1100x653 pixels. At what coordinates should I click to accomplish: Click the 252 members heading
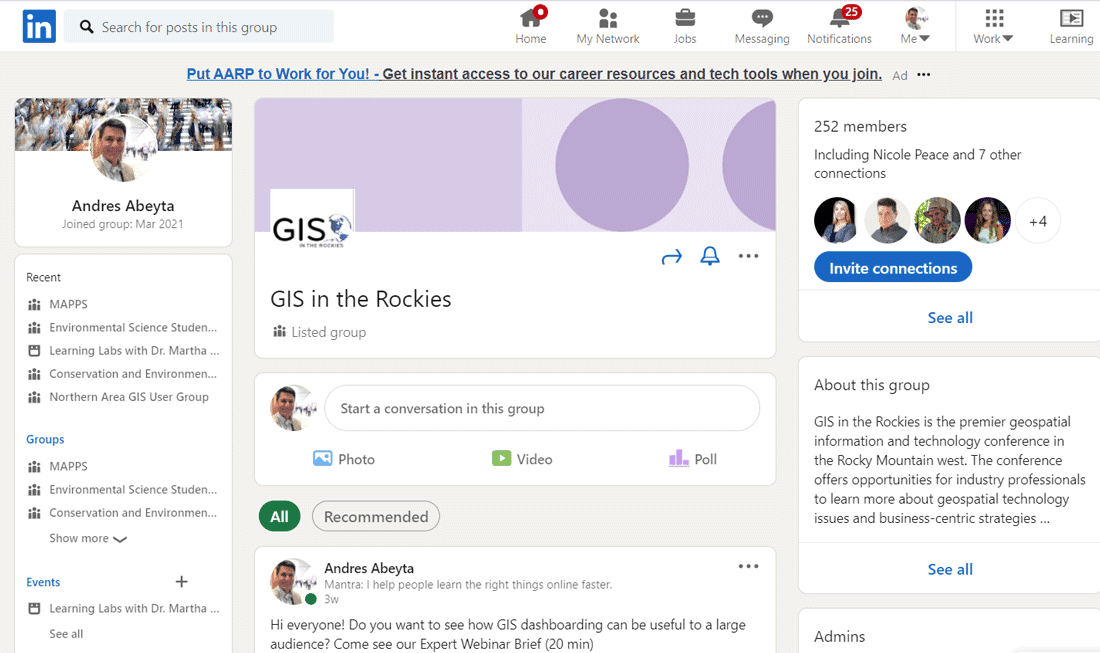[860, 127]
